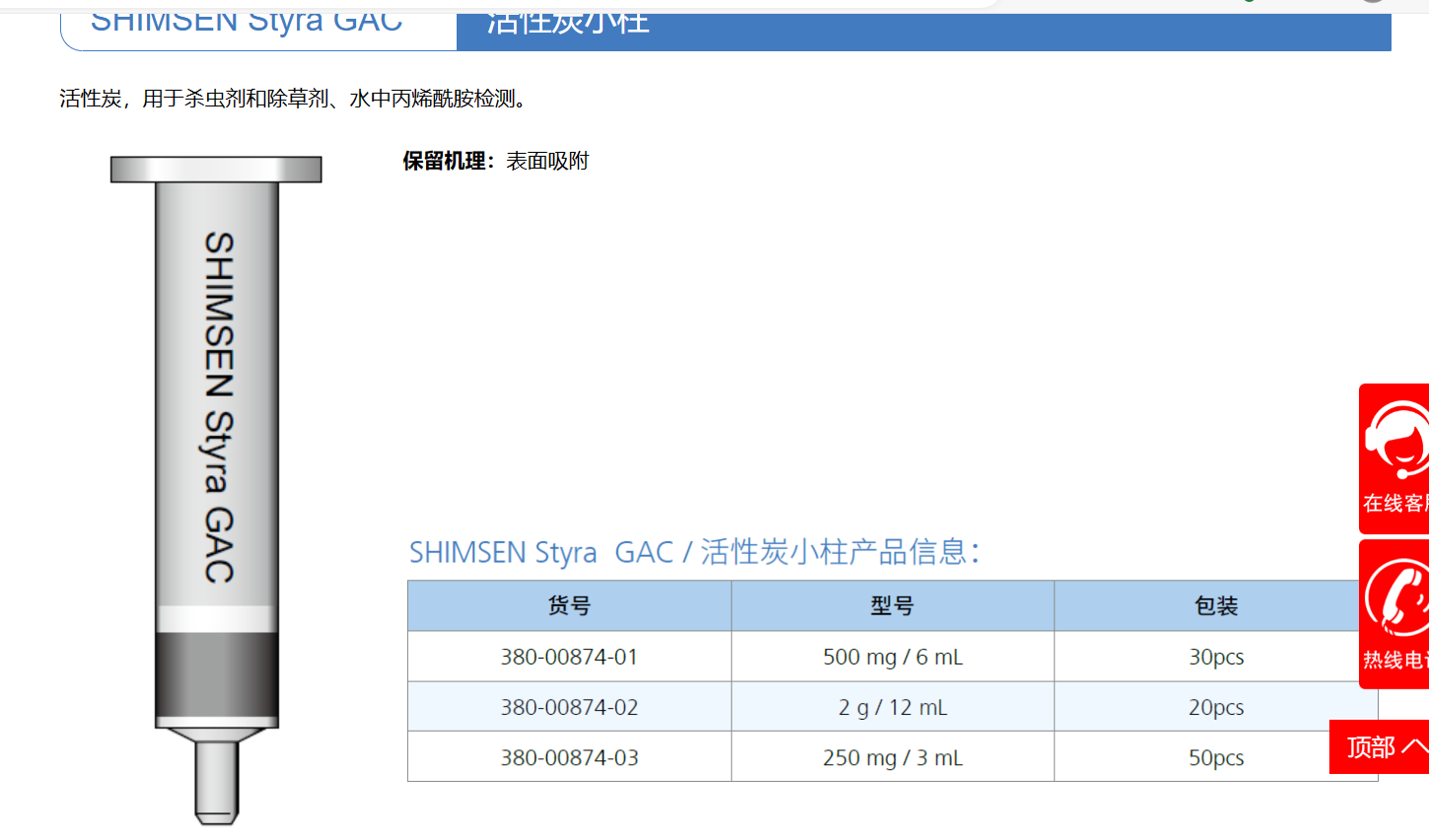
Task: Click the 包装 column header
Action: 1215,606
